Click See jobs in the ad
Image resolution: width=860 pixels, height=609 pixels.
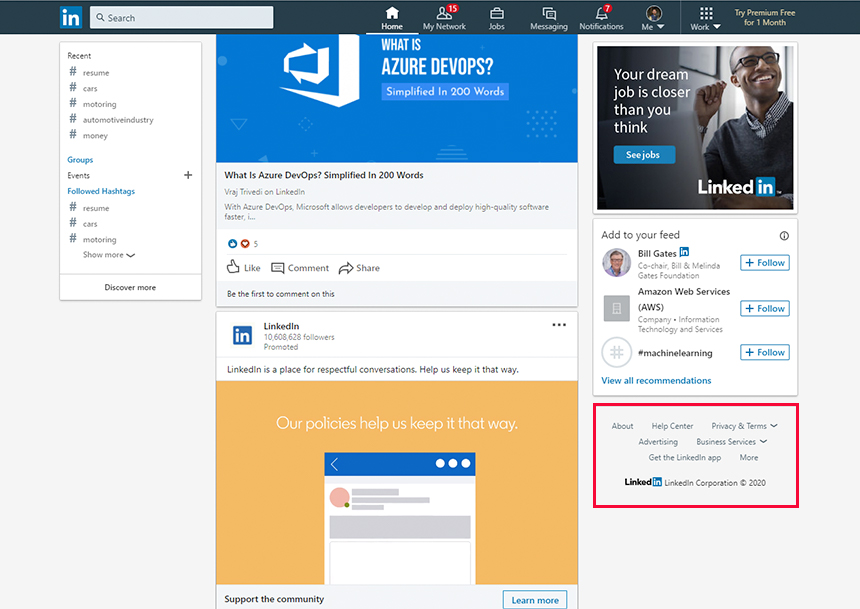pyautogui.click(x=643, y=155)
